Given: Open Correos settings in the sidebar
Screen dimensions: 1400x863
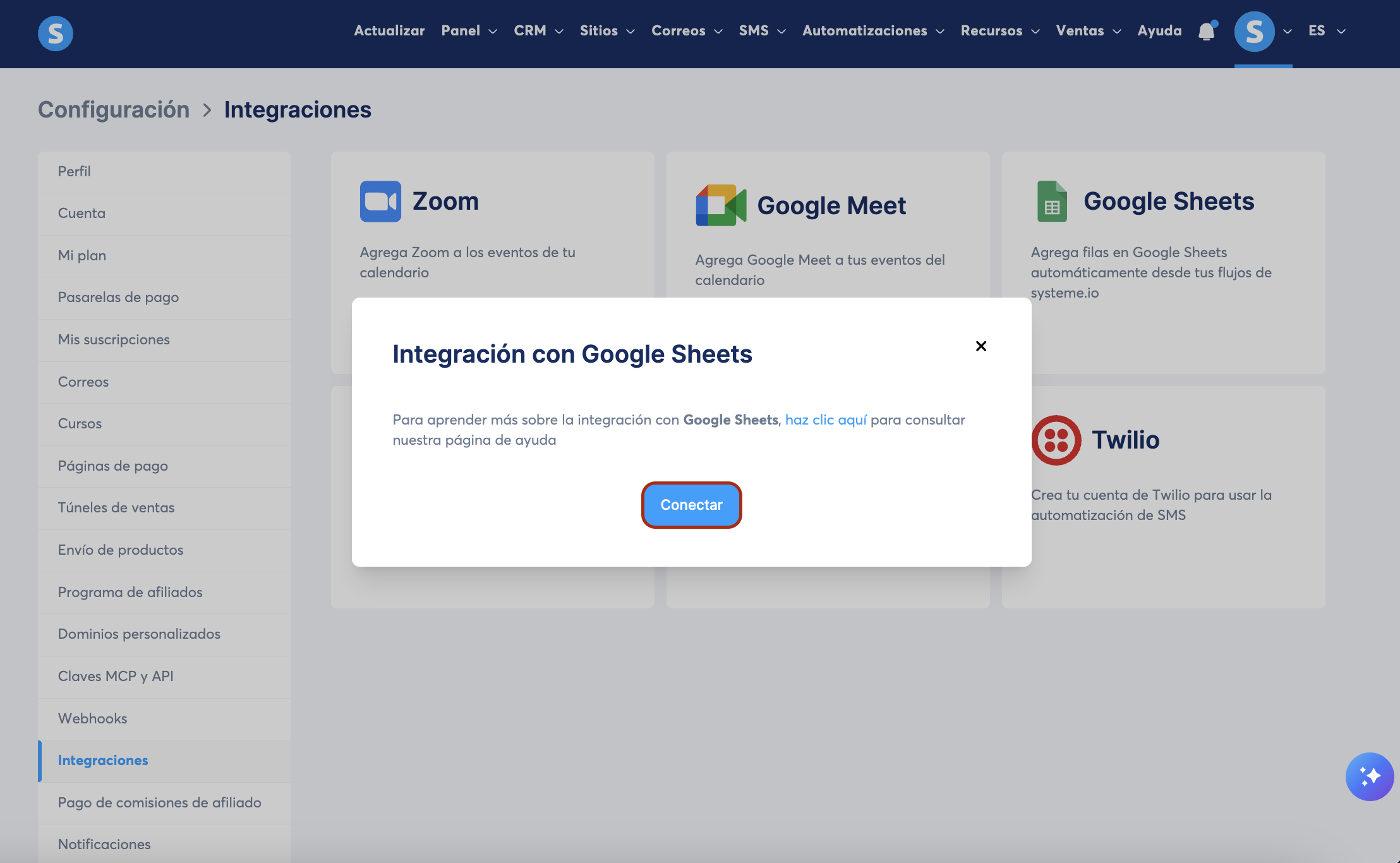Looking at the screenshot, I should [164, 382].
